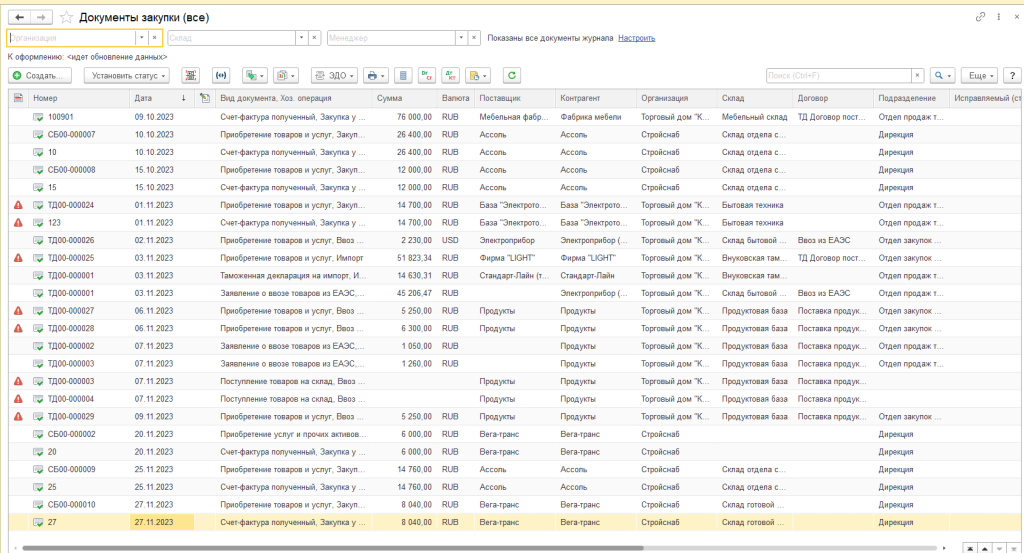Click the copy link icon
This screenshot has height=553, width=1024.
click(x=979, y=18)
